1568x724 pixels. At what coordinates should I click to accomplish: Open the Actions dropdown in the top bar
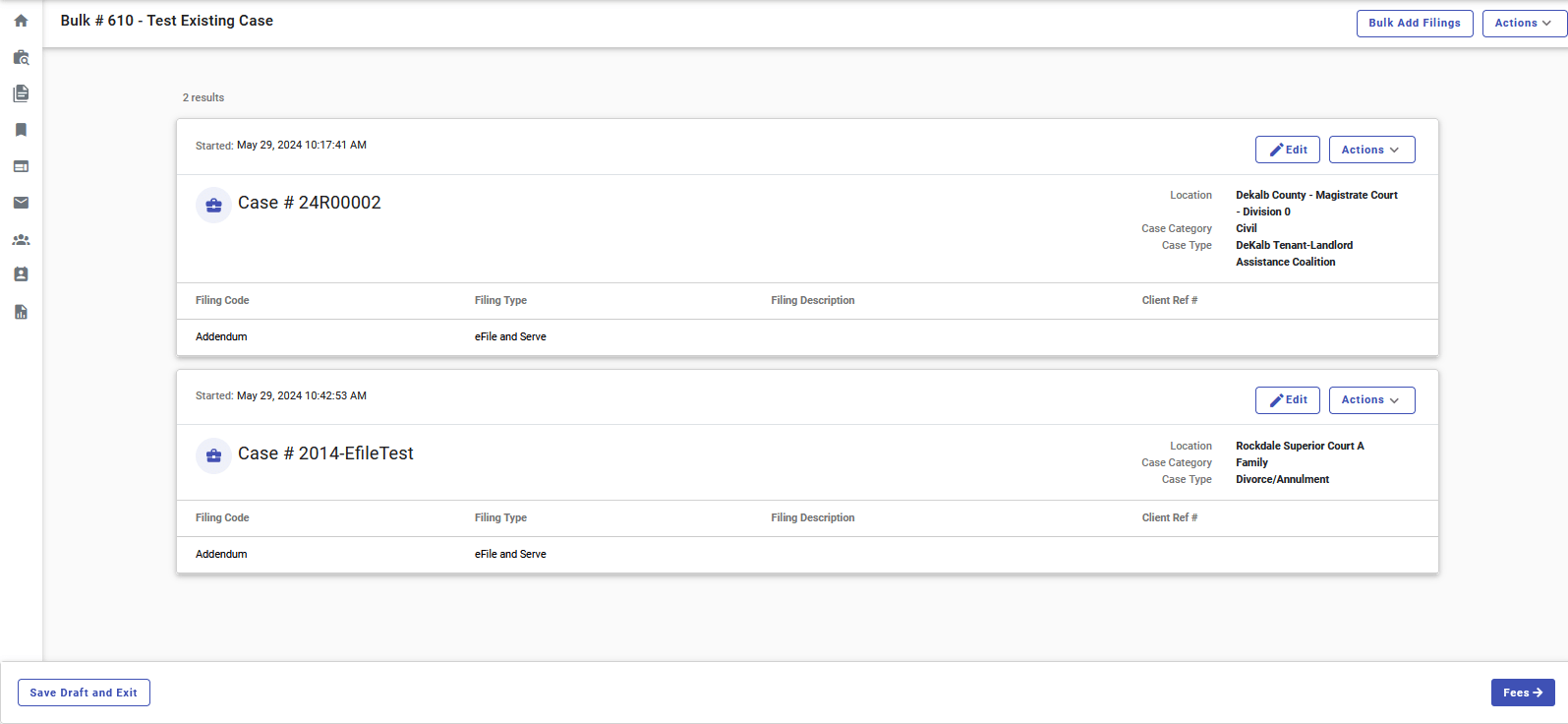pyautogui.click(x=1523, y=23)
